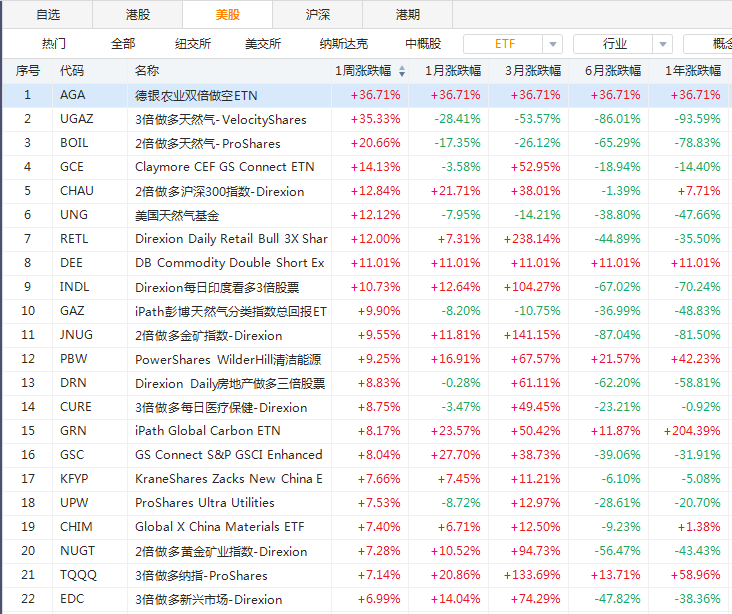Select the INDL ticker code
This screenshot has height=614, width=732.
pyautogui.click(x=74, y=286)
